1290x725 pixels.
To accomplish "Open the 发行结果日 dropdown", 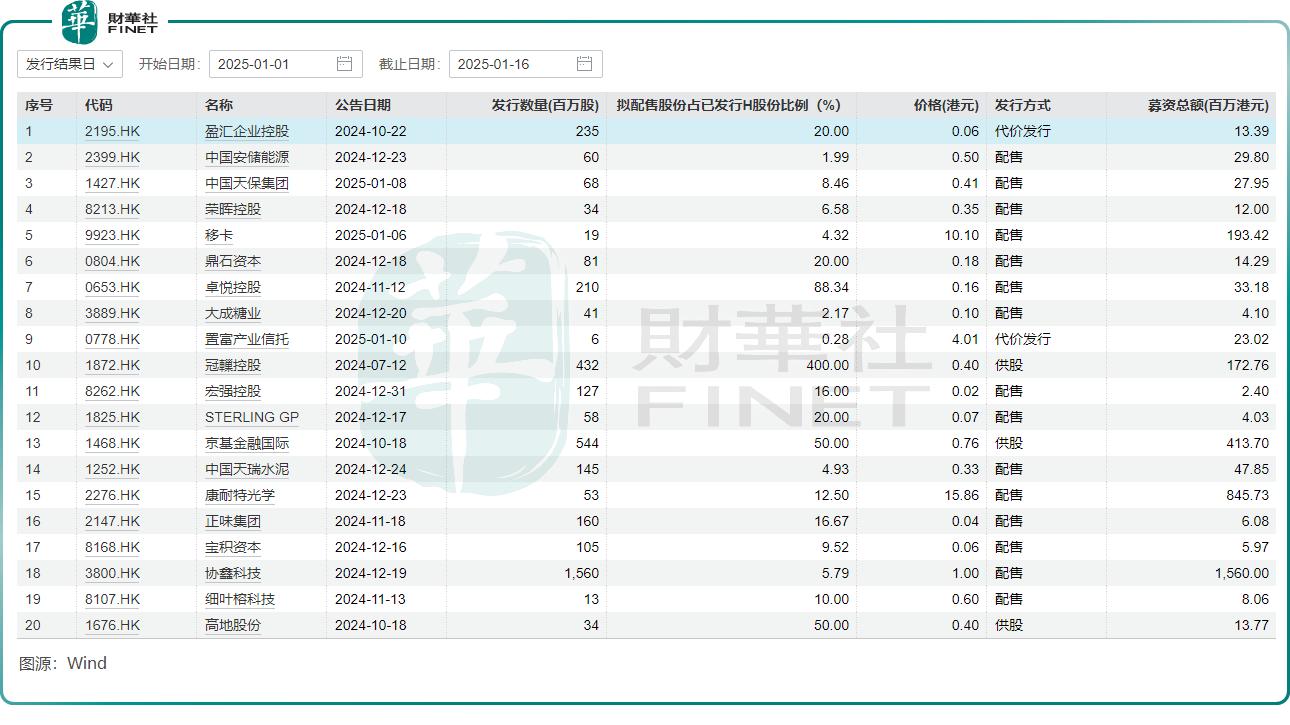I will pyautogui.click(x=70, y=64).
